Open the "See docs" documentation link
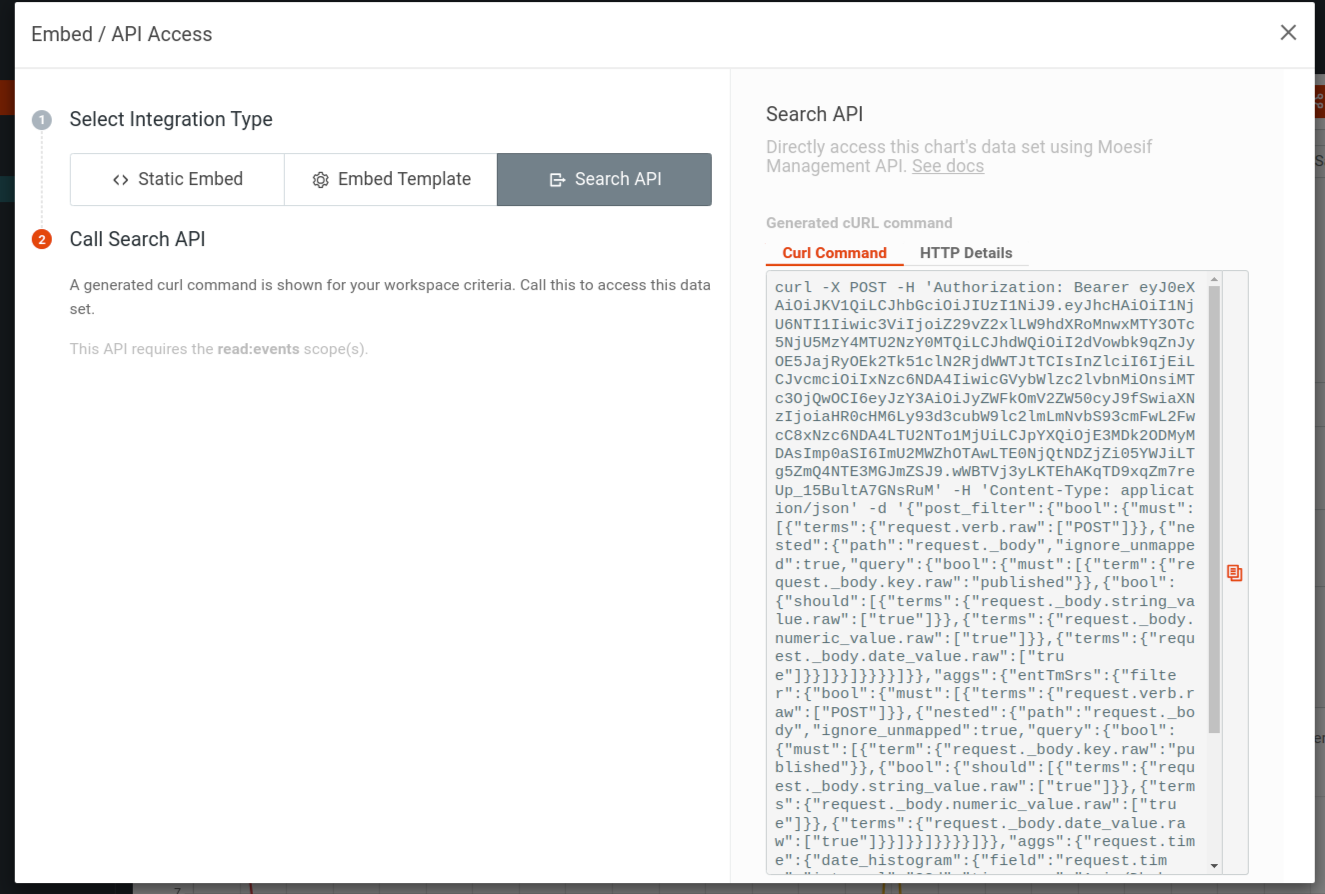 tap(947, 165)
